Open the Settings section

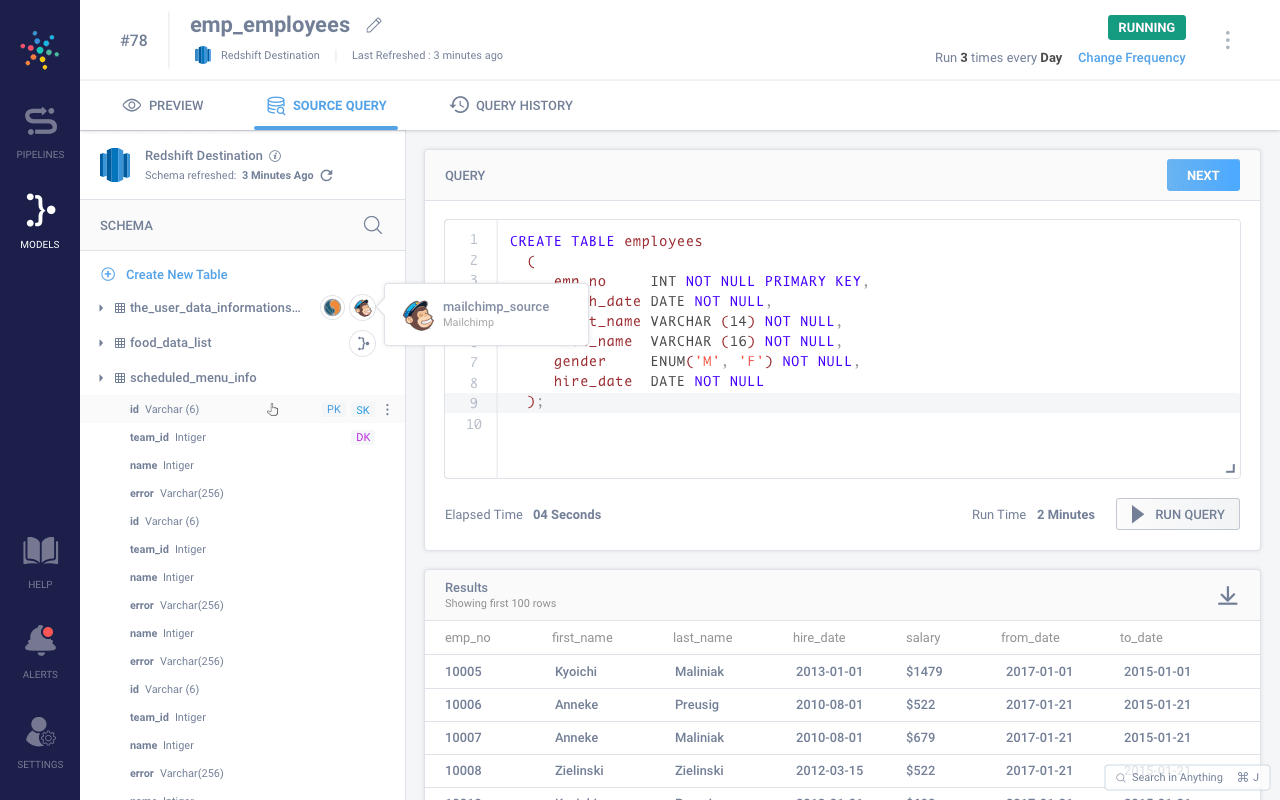click(x=40, y=743)
